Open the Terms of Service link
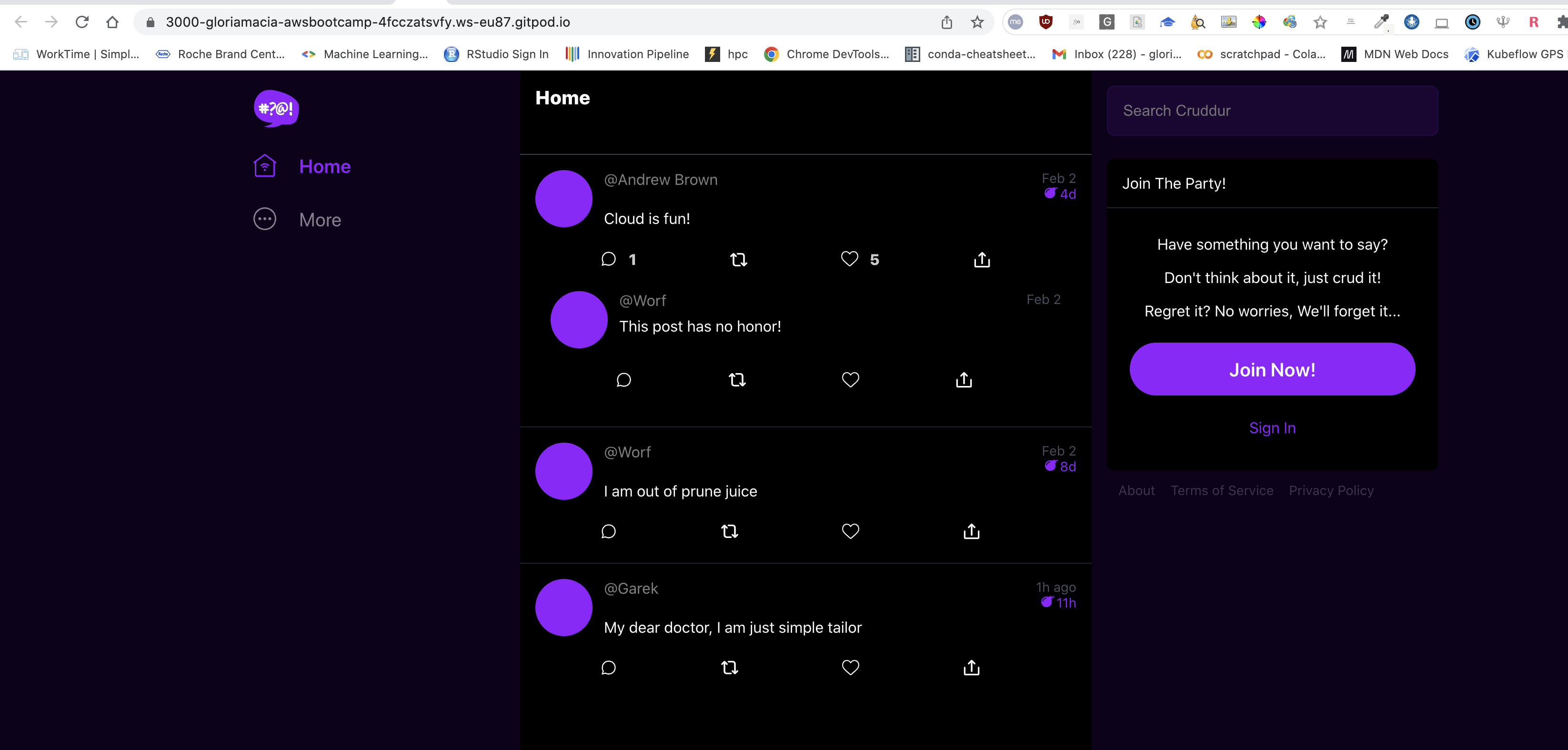The width and height of the screenshot is (1568, 750). pos(1222,491)
